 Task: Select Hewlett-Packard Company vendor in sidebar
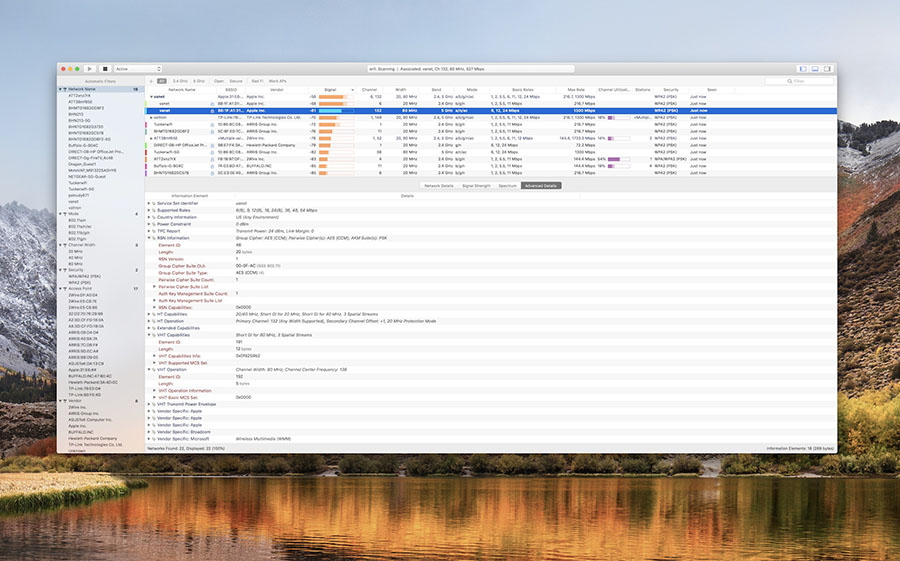pos(92,438)
